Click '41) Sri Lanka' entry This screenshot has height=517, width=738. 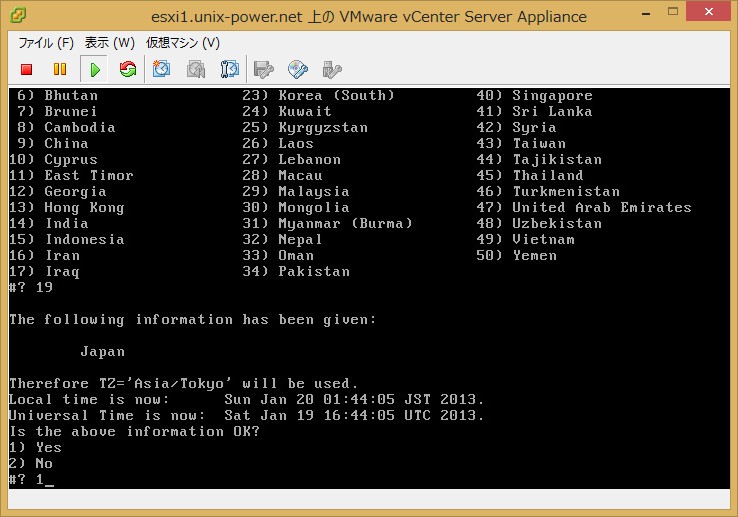coord(534,111)
